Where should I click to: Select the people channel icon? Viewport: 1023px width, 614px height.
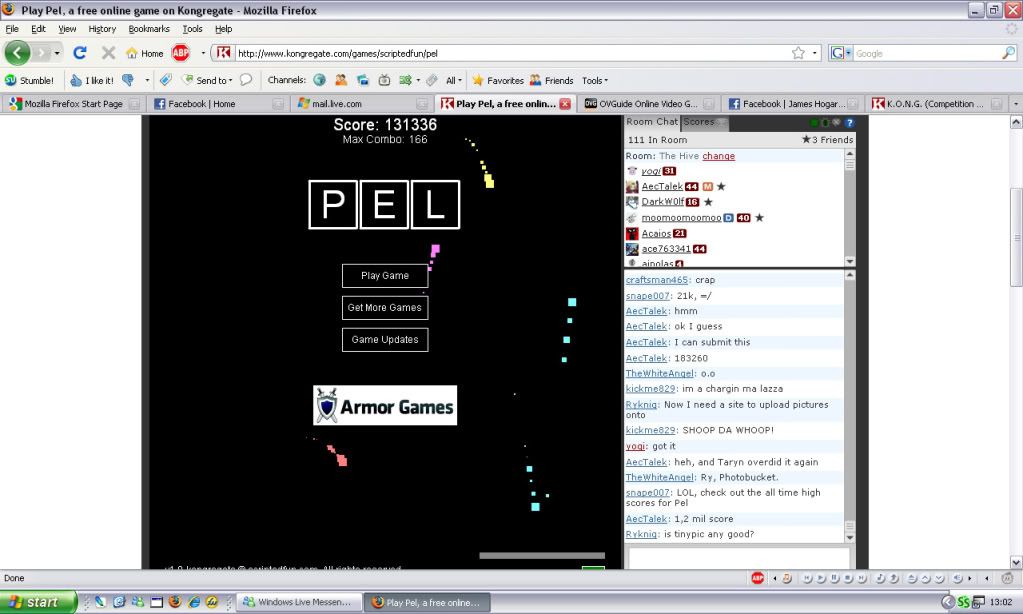[341, 80]
